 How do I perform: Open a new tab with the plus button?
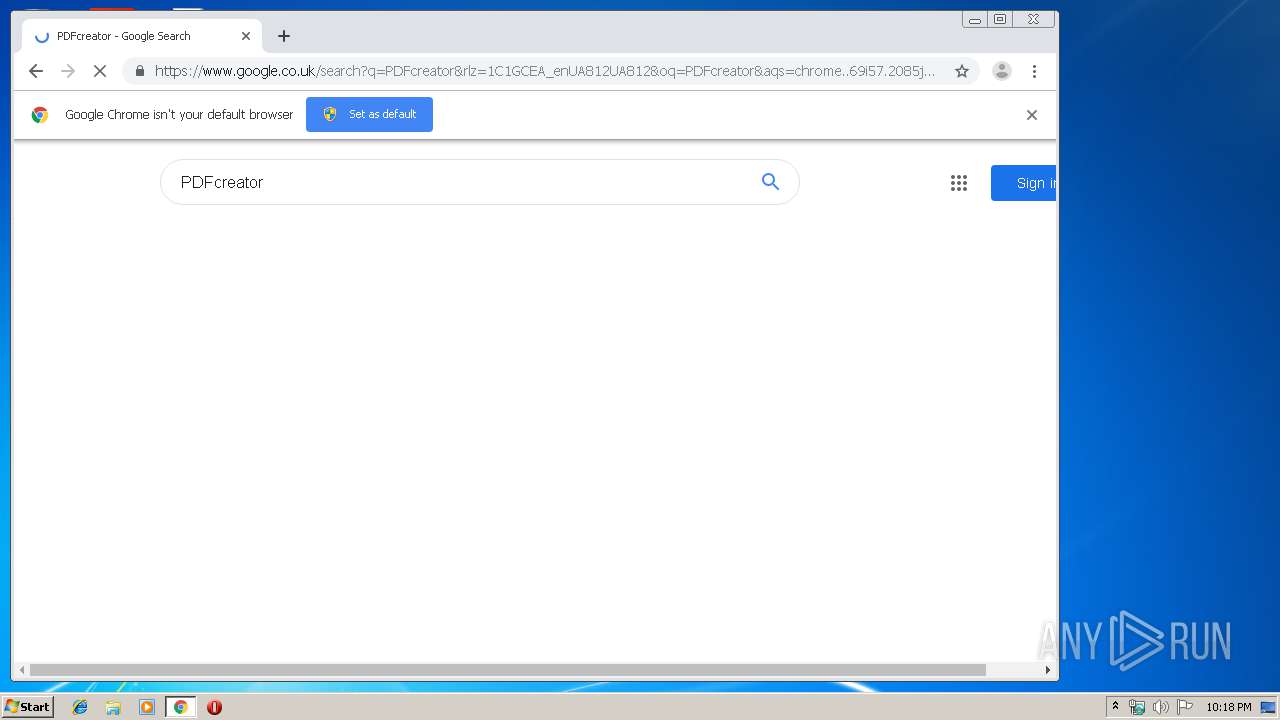284,36
